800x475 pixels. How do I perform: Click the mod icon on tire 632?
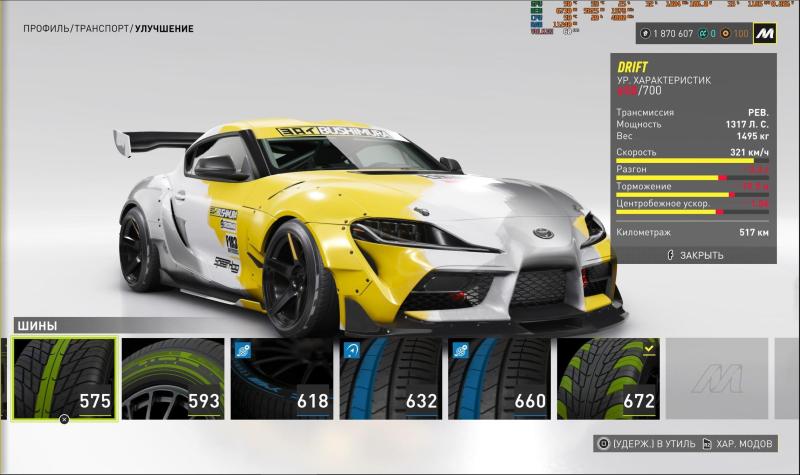350,349
